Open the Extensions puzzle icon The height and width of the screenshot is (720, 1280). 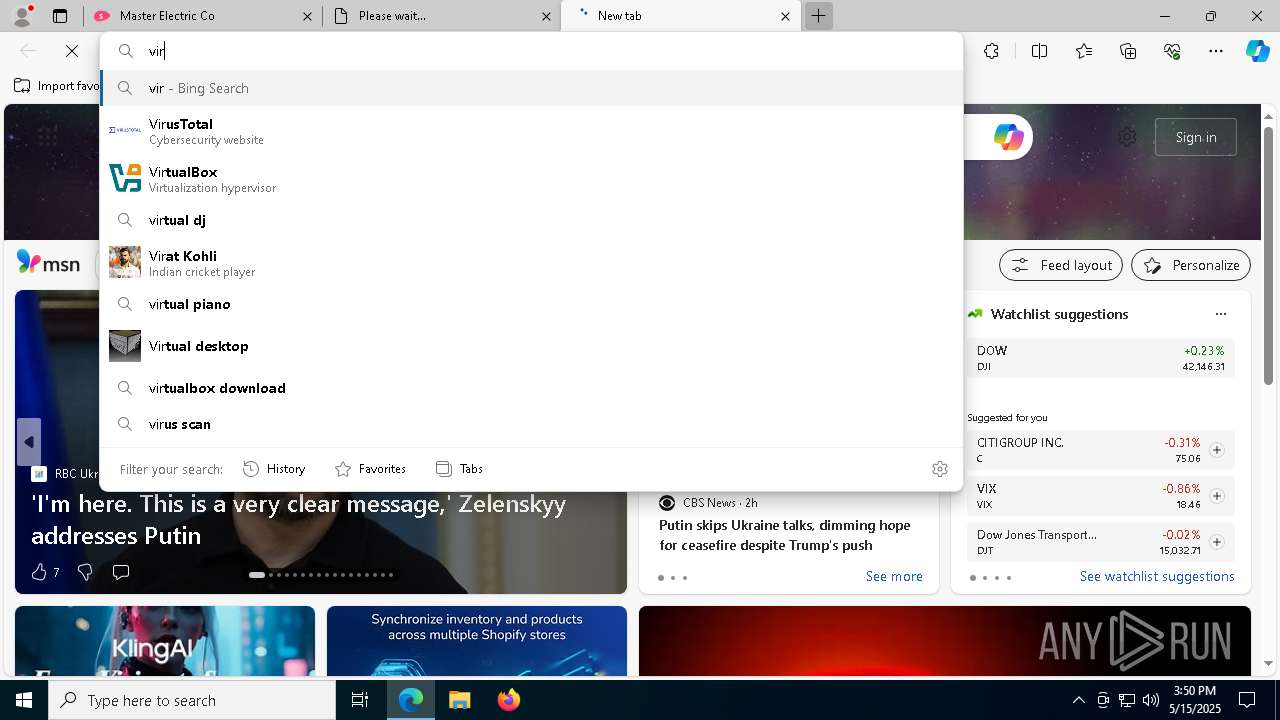coord(991,51)
